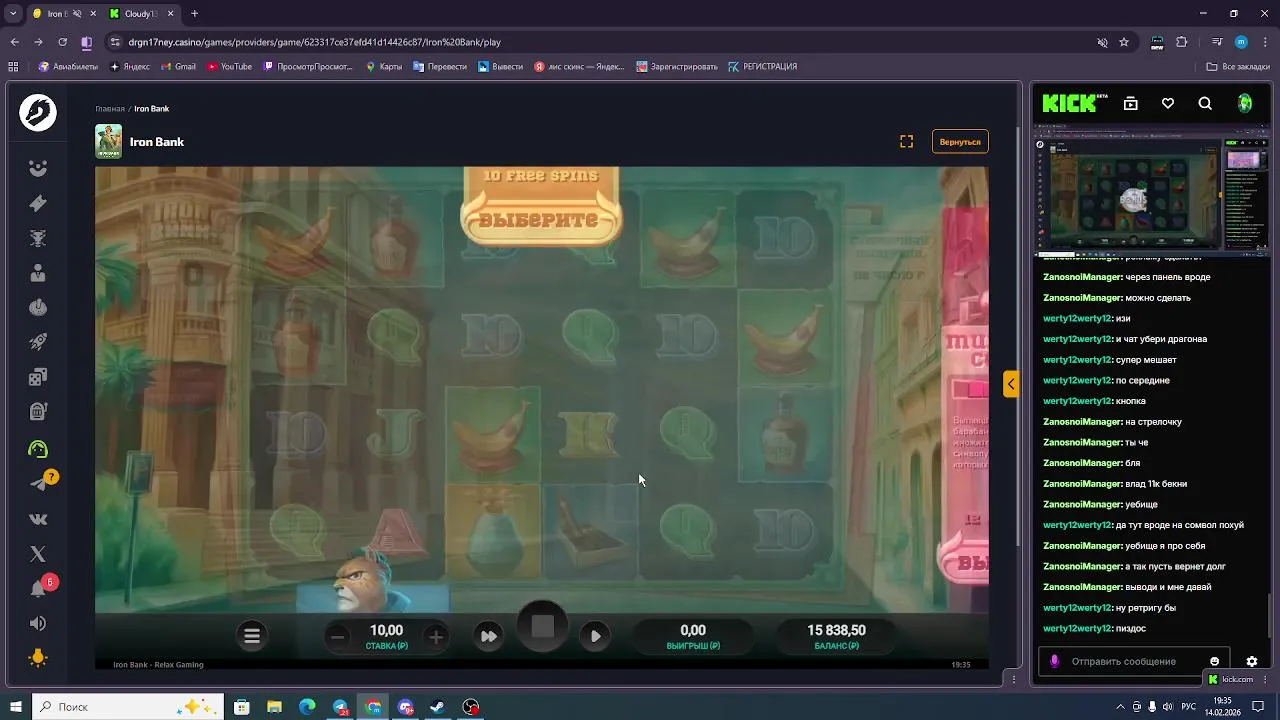Open the slot machine sidebar icon

click(x=38, y=411)
